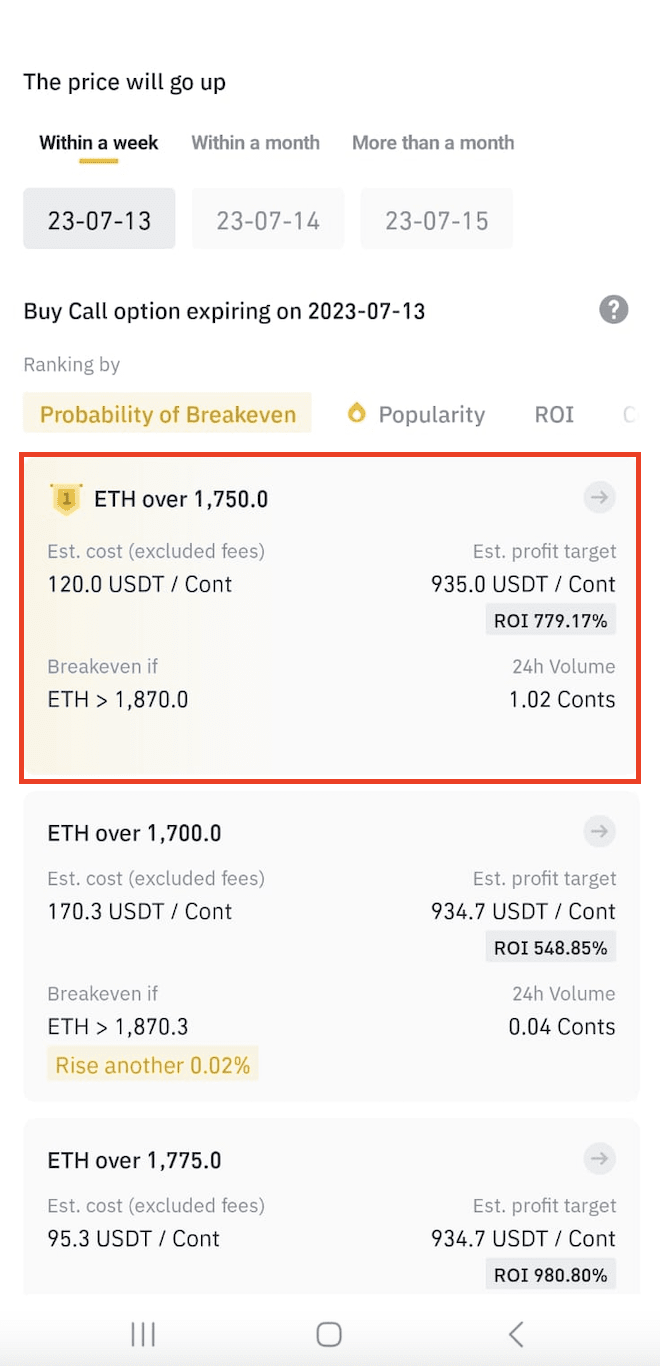Image resolution: width=660 pixels, height=1366 pixels.
Task: Switch to More than a month tab
Action: pos(433,143)
